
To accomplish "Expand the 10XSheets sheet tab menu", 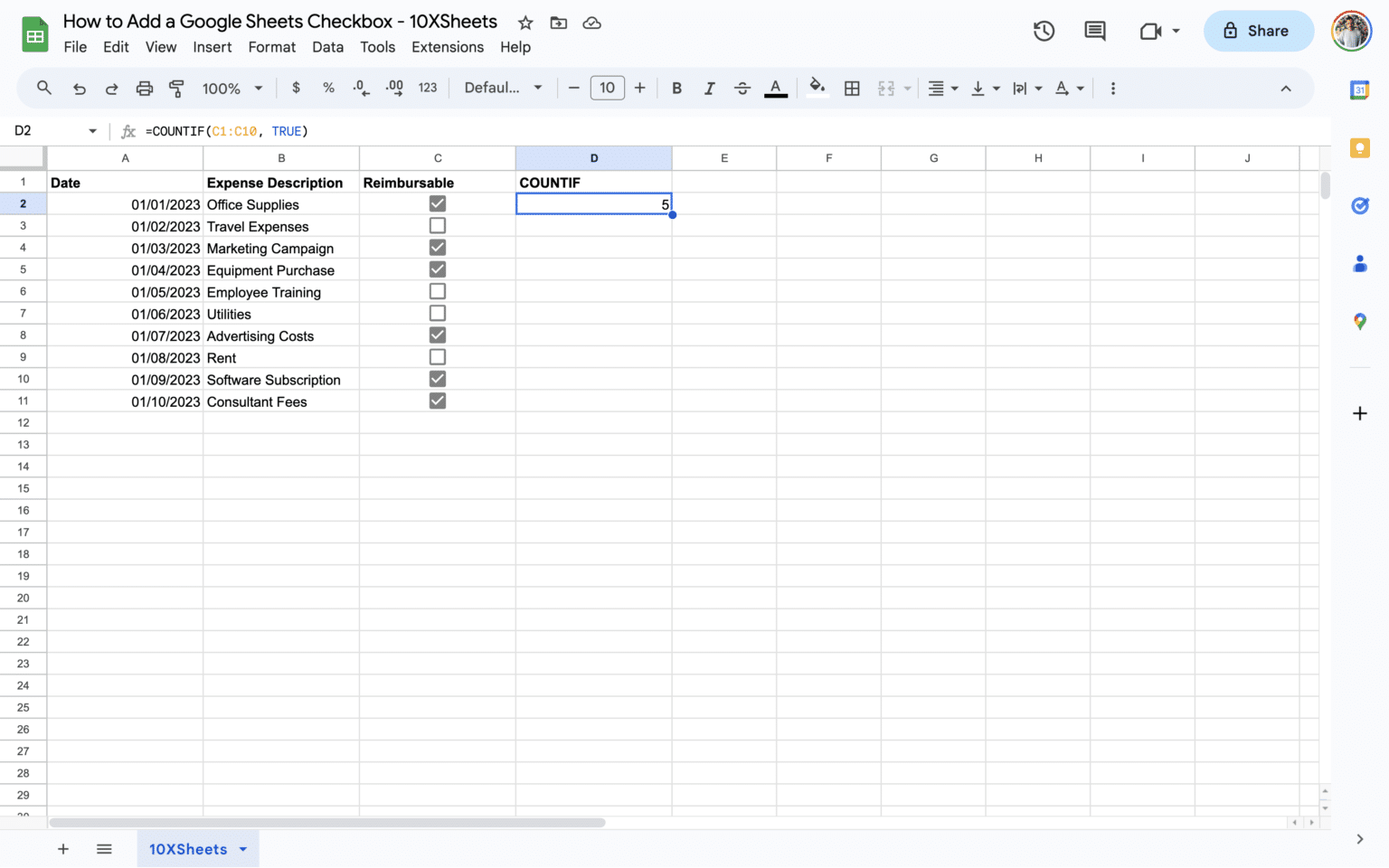I will click(242, 849).
